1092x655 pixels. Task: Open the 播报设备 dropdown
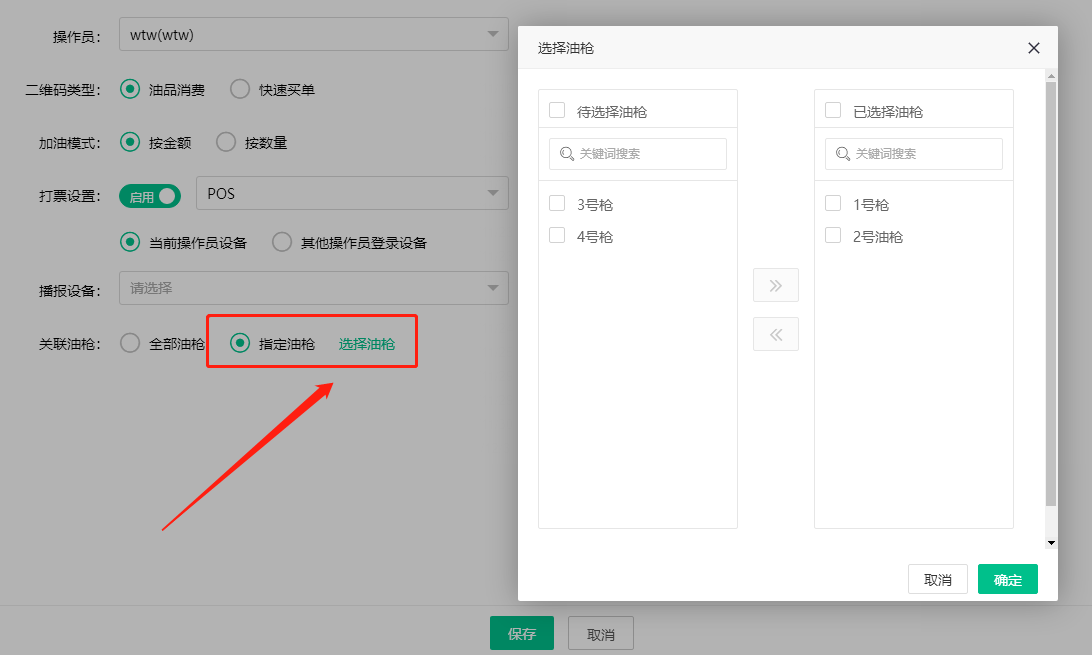coord(313,288)
